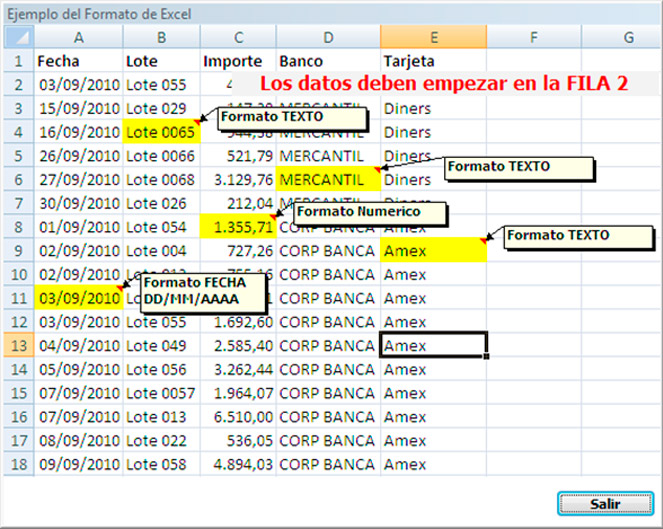Click column E header
This screenshot has height=529, width=663.
pyautogui.click(x=434, y=37)
